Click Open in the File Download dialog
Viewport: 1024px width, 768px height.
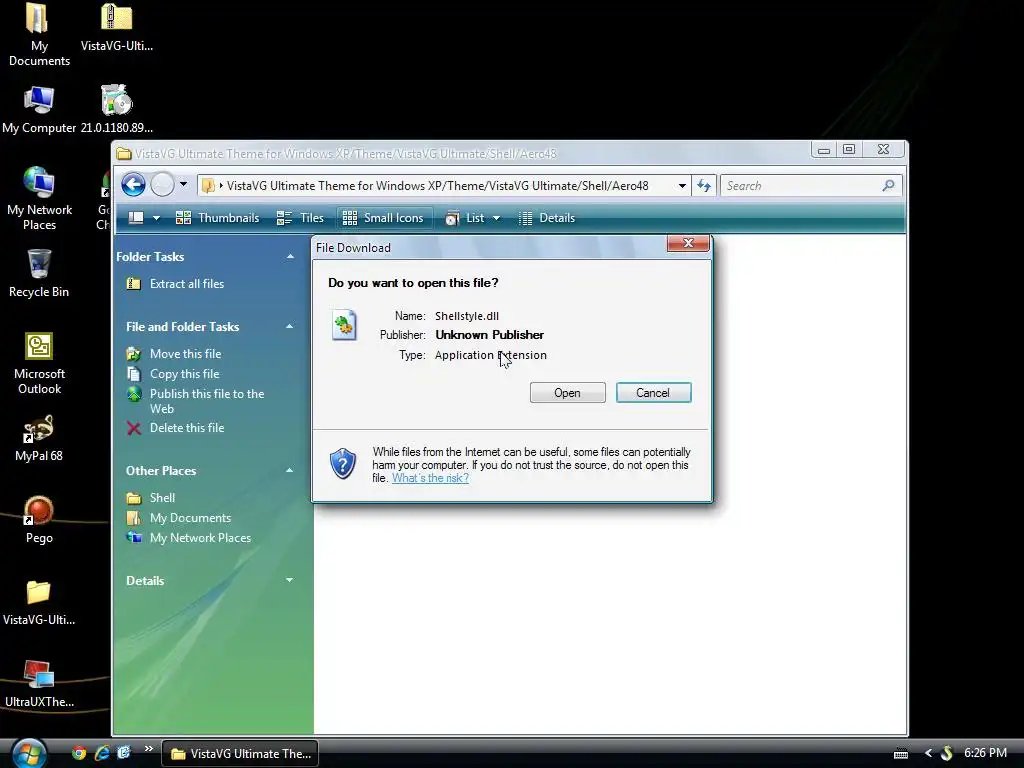[x=568, y=392]
